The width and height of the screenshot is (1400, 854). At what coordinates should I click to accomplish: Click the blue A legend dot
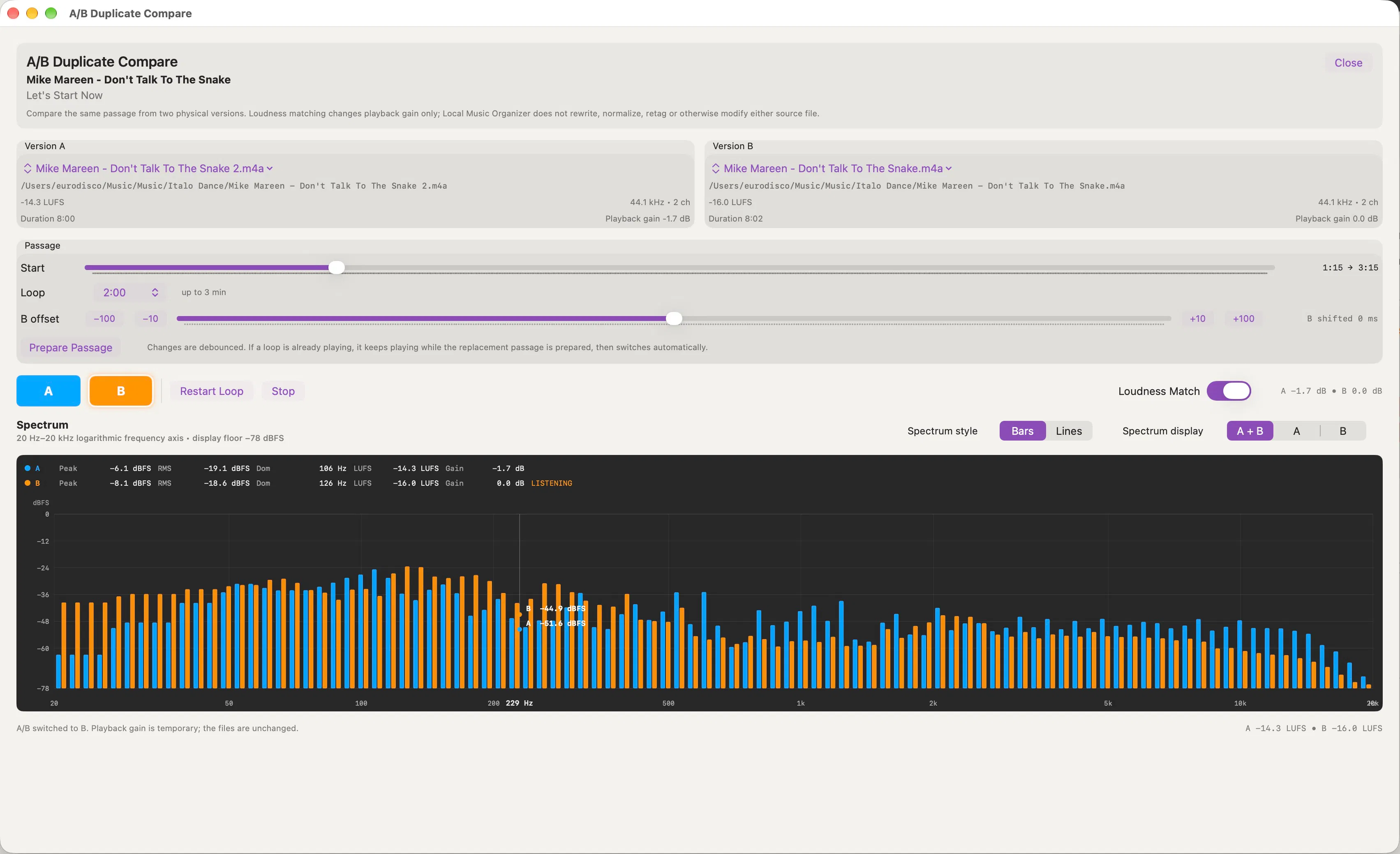click(x=27, y=468)
